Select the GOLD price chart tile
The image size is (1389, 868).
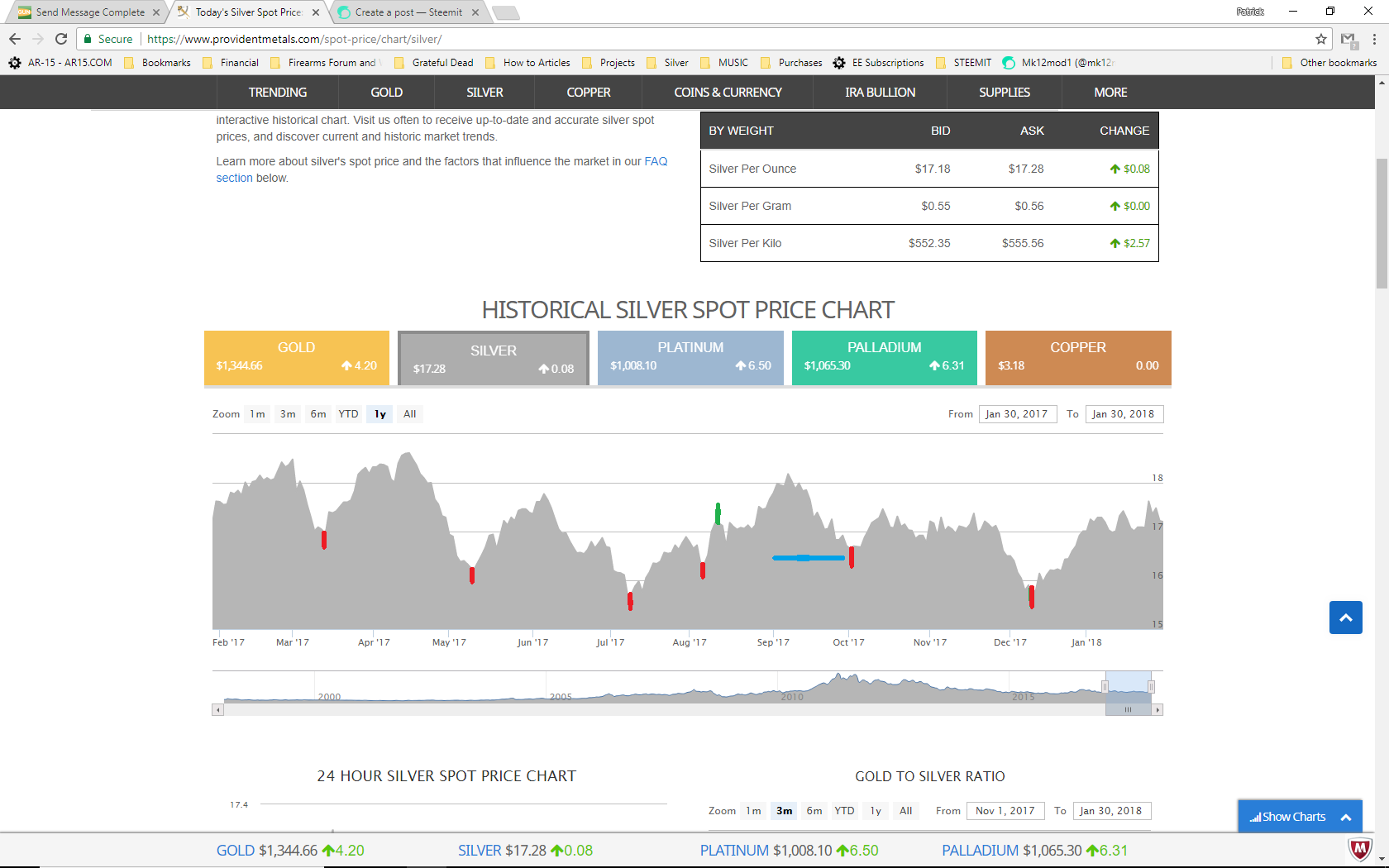click(297, 358)
